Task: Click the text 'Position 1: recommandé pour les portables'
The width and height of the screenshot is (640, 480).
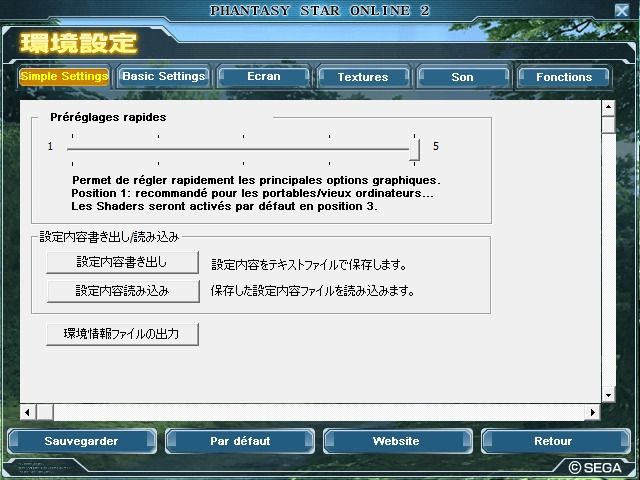Action: click(x=189, y=193)
